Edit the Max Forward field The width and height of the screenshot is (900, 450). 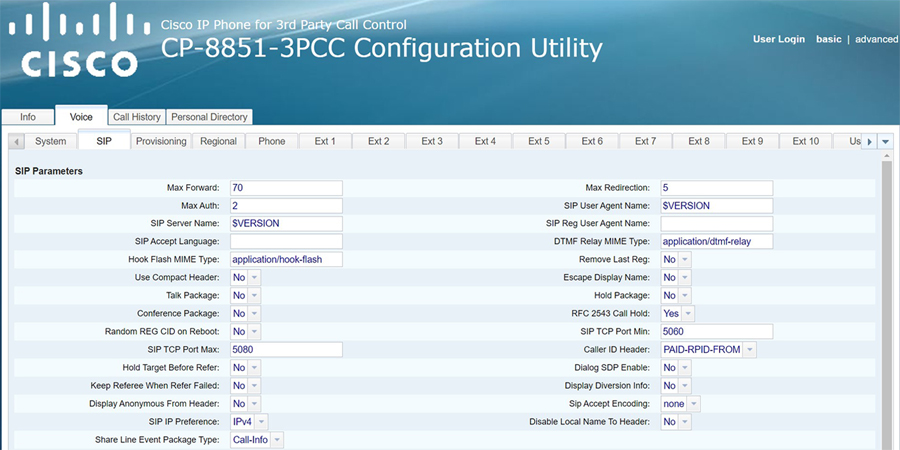click(286, 188)
